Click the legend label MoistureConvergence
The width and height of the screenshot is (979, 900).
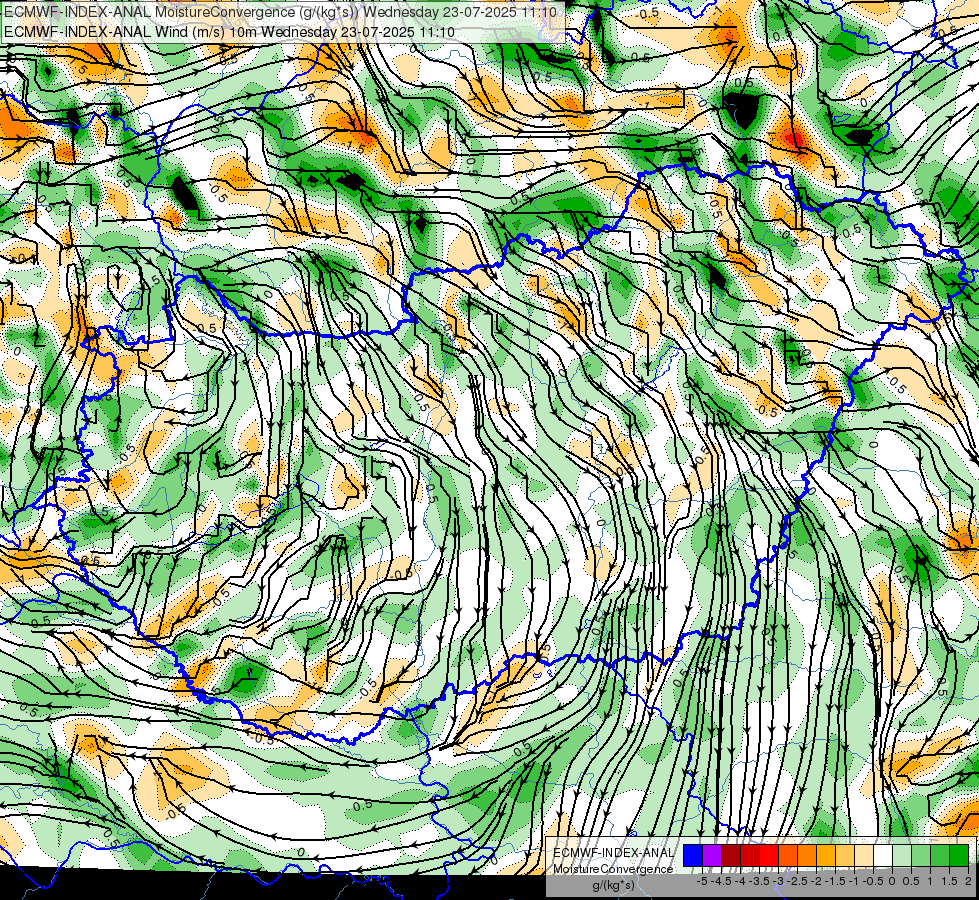coord(613,869)
